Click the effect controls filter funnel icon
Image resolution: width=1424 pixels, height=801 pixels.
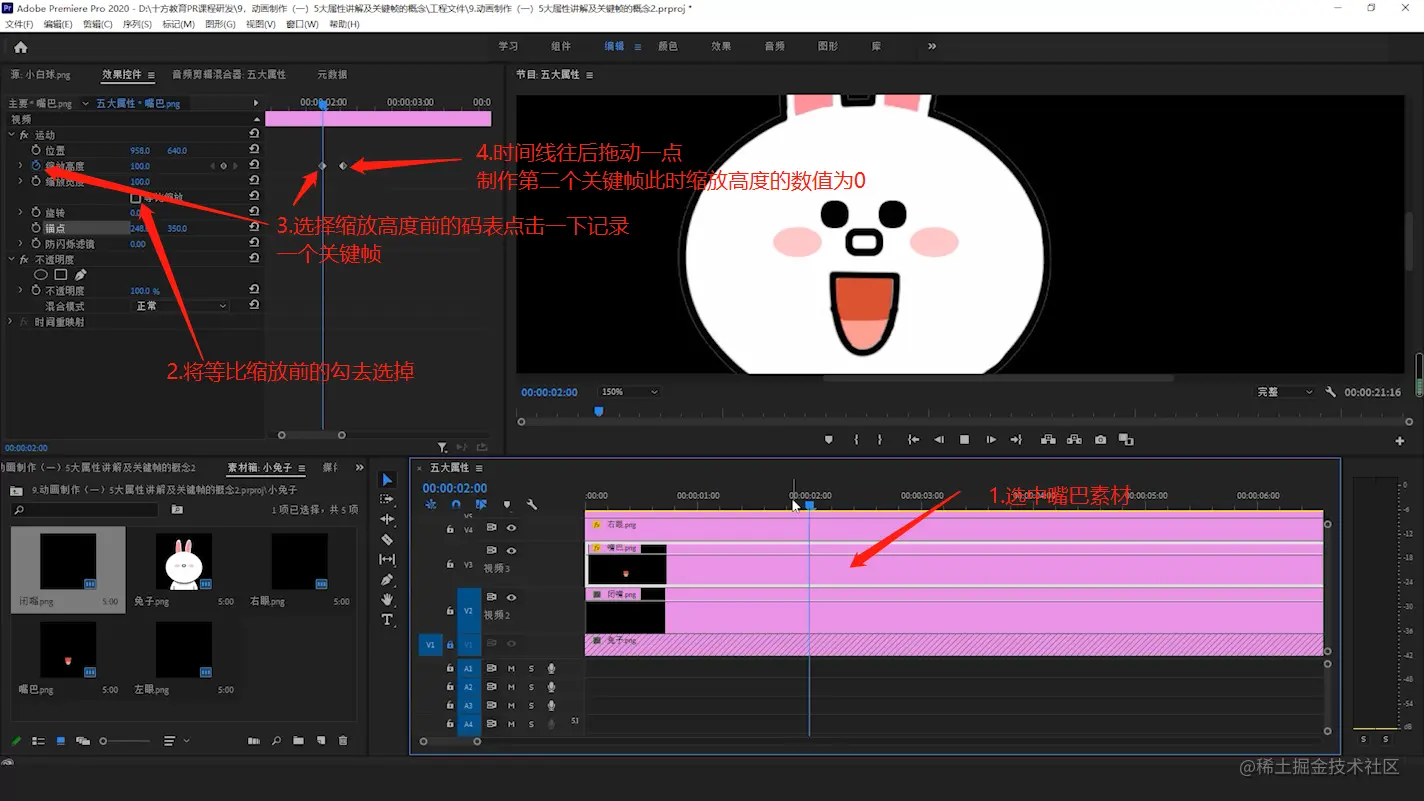tap(442, 448)
